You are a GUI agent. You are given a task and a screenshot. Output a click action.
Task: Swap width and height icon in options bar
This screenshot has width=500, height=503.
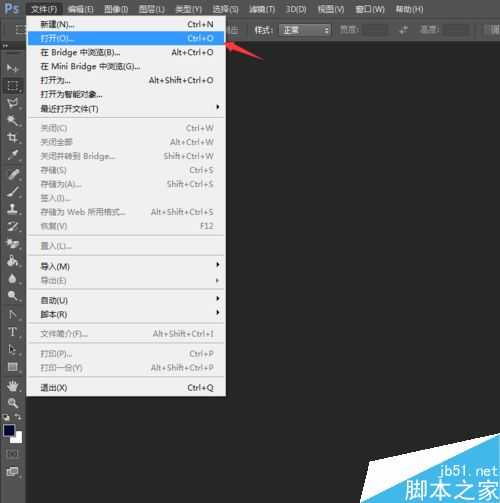[x=403, y=30]
